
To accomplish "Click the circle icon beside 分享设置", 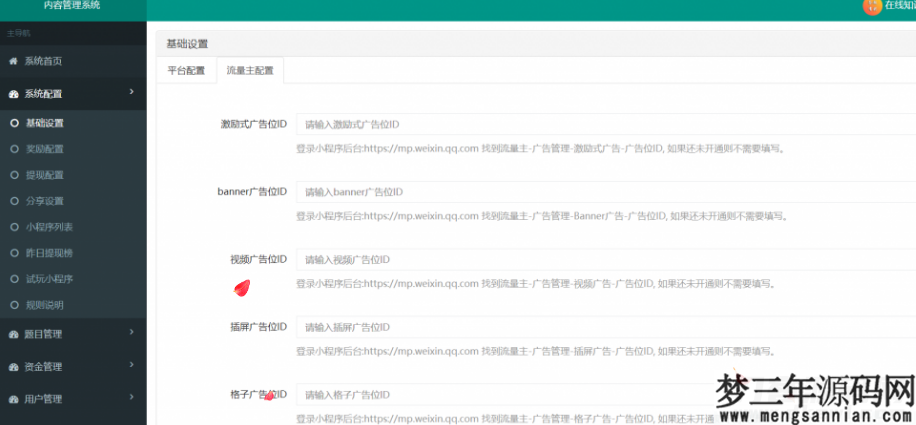I will click(x=15, y=201).
